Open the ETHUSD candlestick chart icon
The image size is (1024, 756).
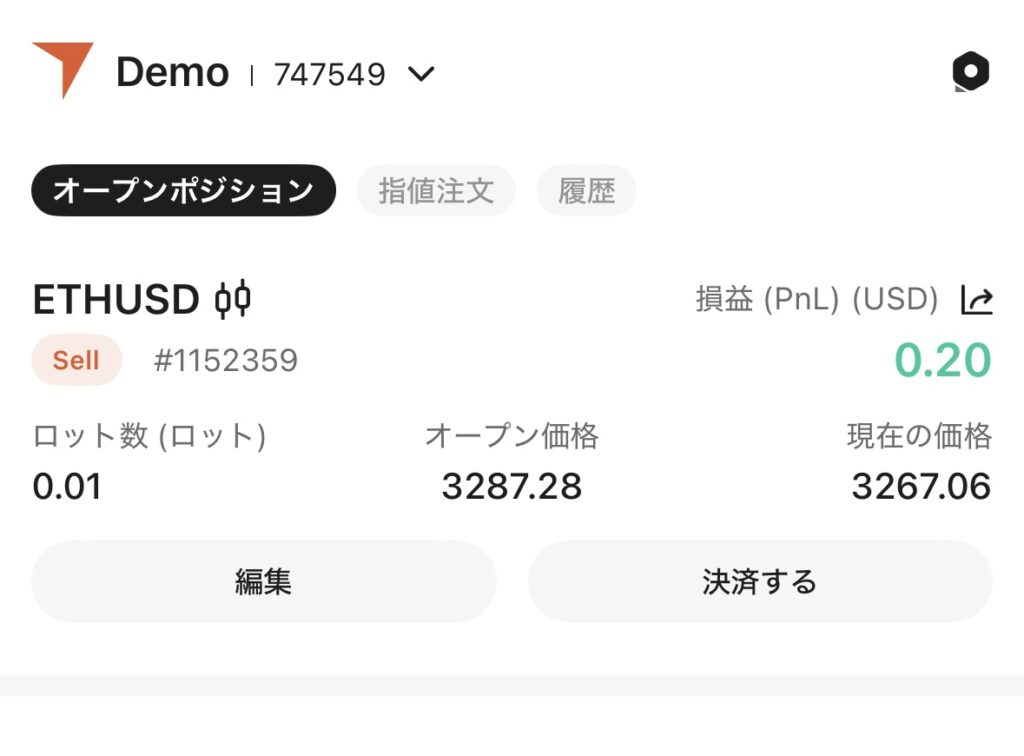coord(233,300)
